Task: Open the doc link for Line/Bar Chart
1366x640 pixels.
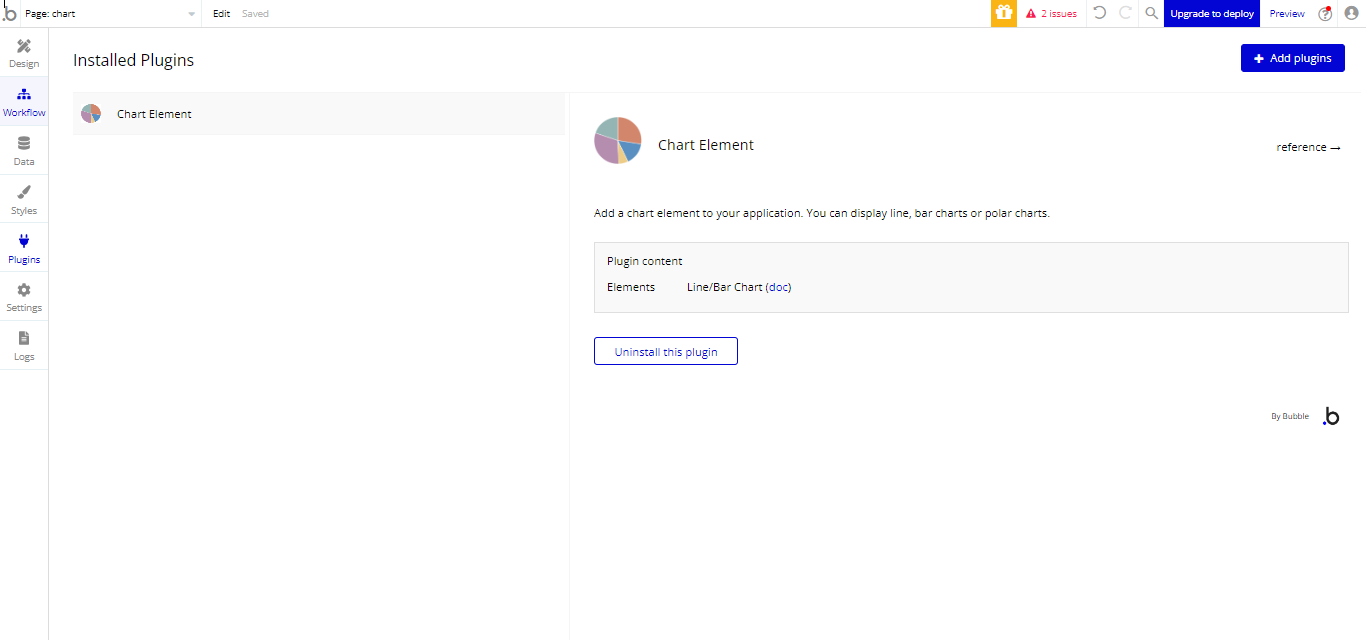Action: point(778,287)
